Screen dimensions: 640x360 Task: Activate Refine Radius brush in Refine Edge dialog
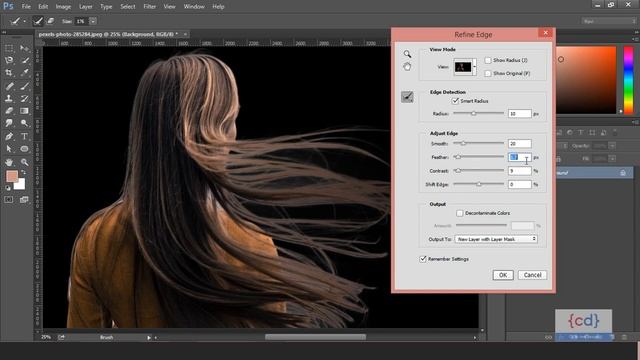(x=407, y=97)
